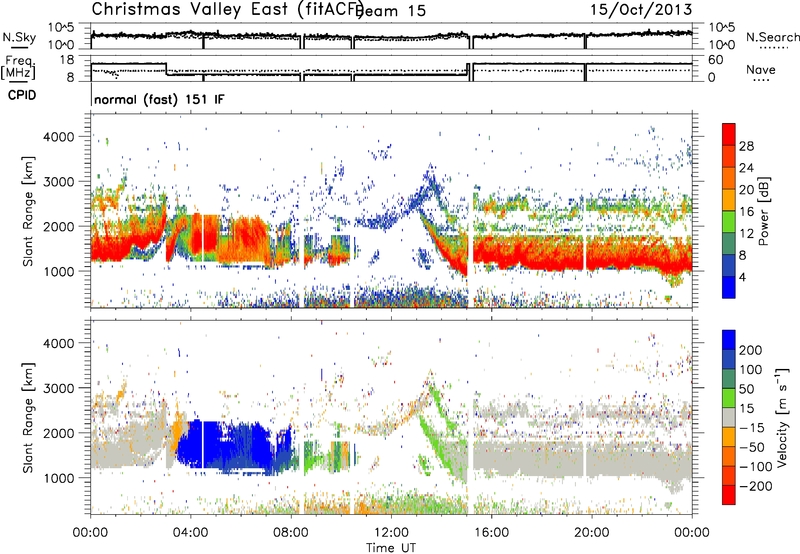The width and height of the screenshot is (800, 554).
Task: Click the 'N.Search' legend label
Action: point(772,37)
